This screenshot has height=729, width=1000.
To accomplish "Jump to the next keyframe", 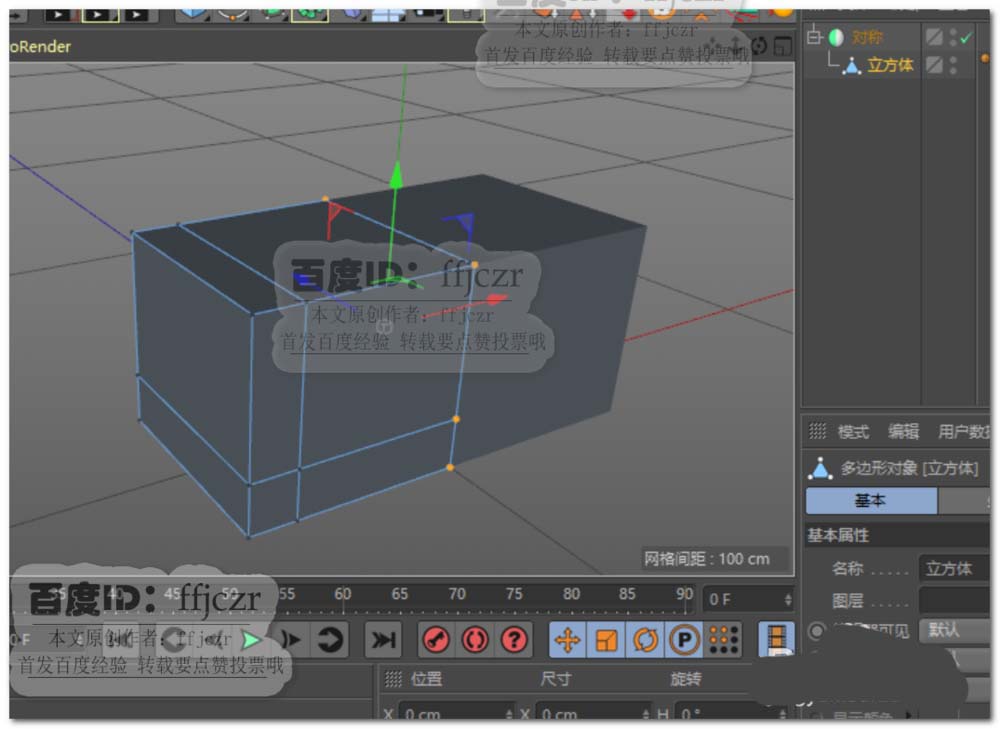I will 330,640.
